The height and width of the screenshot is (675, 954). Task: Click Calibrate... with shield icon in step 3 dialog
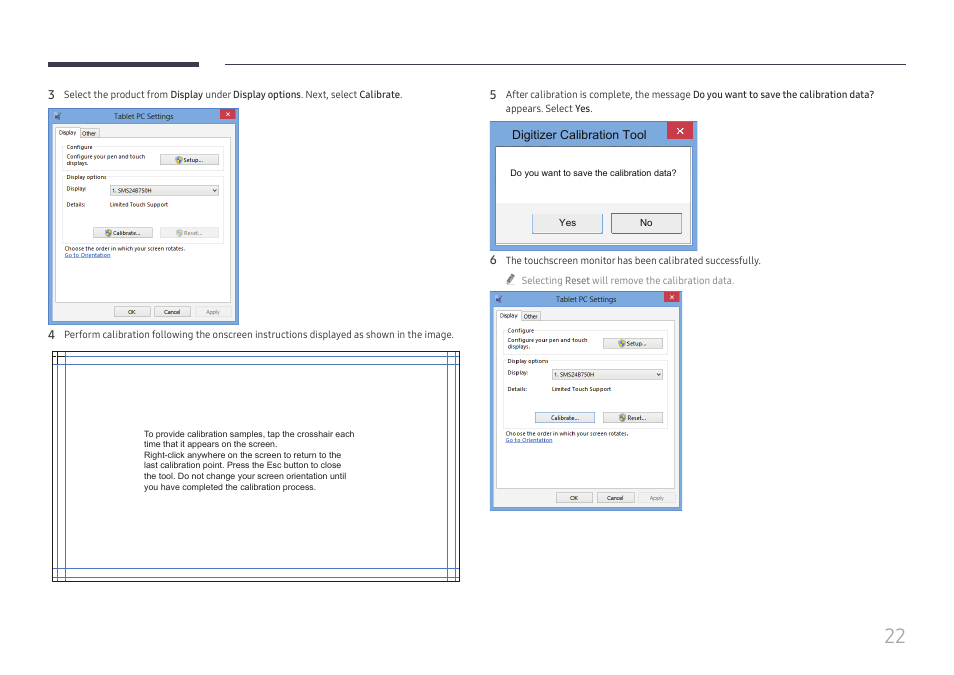point(123,233)
